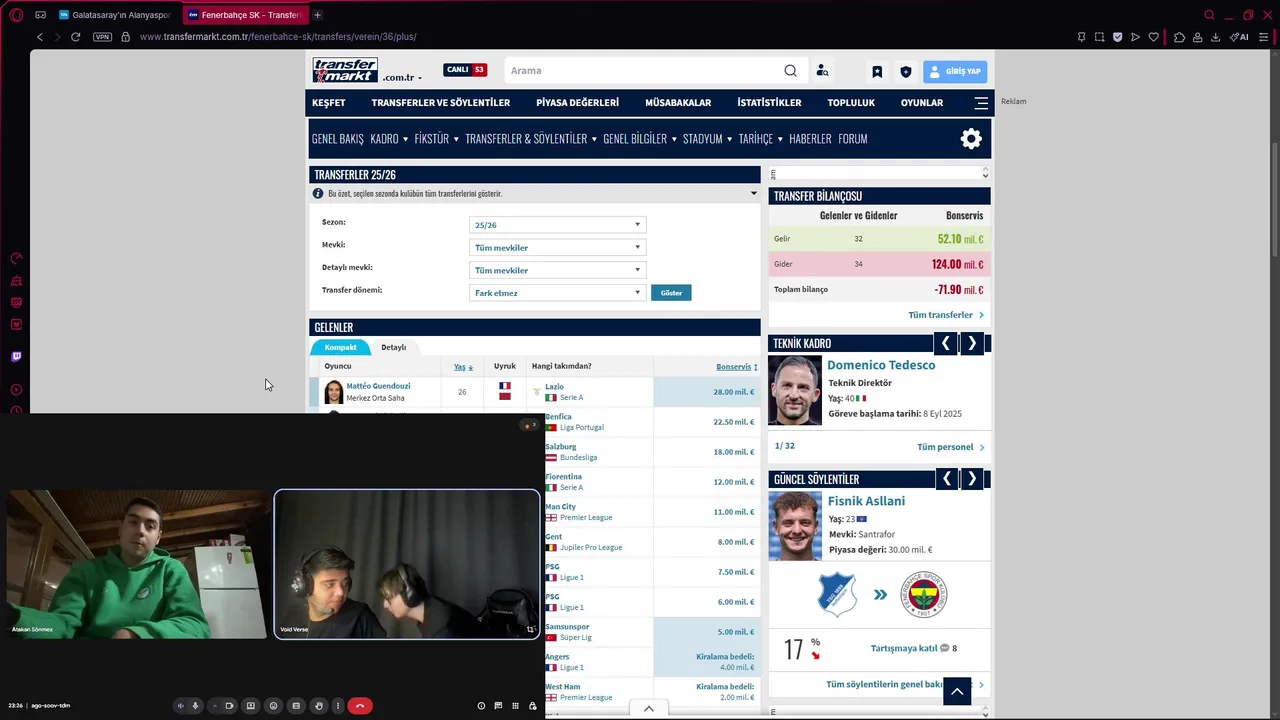
Task: Reload the current page
Action: [75, 37]
